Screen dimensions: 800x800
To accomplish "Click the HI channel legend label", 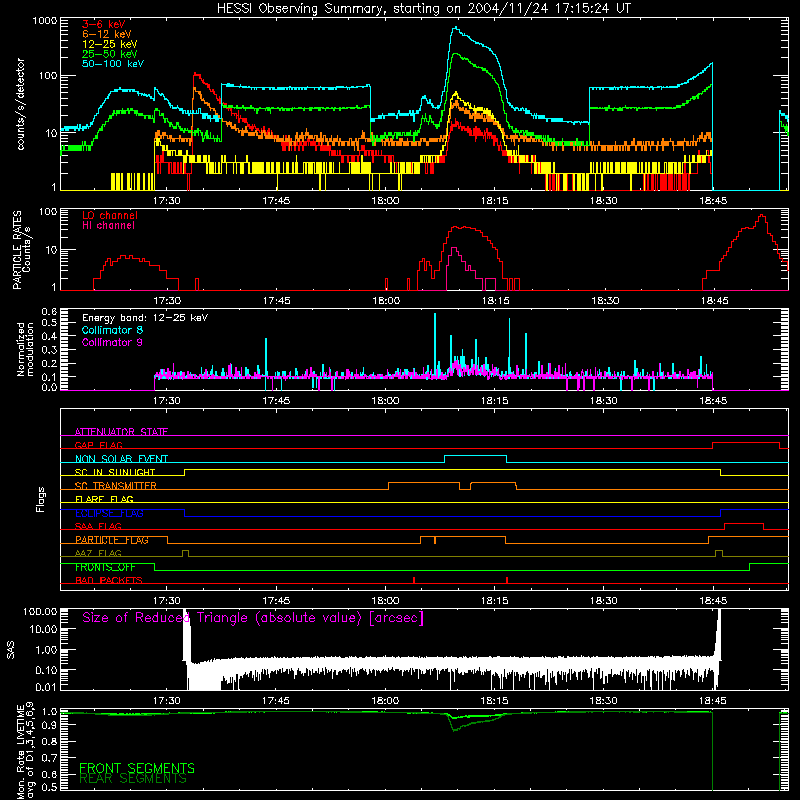I will coord(108,226).
